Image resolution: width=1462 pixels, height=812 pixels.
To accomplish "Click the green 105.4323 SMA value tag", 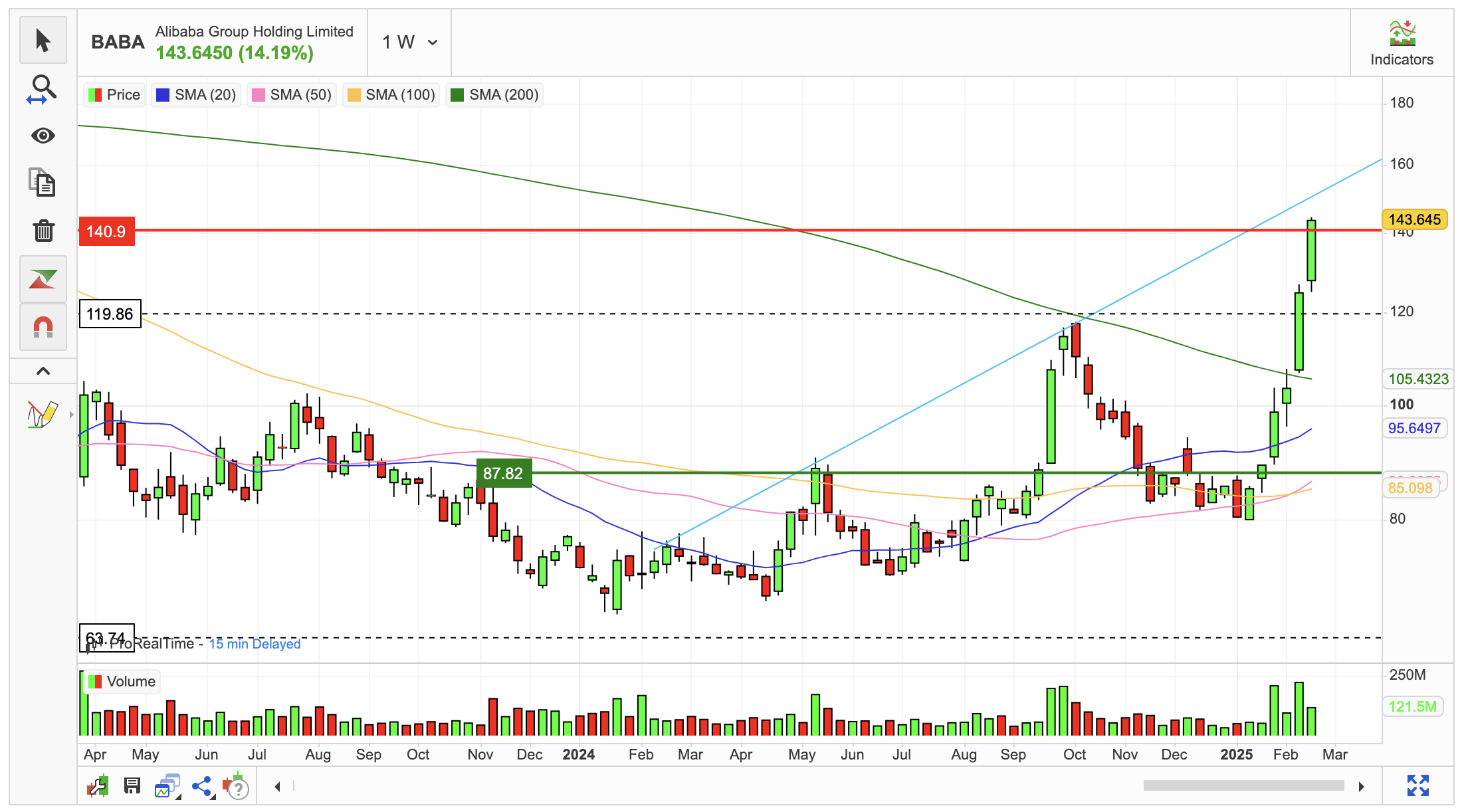I will (x=1418, y=379).
